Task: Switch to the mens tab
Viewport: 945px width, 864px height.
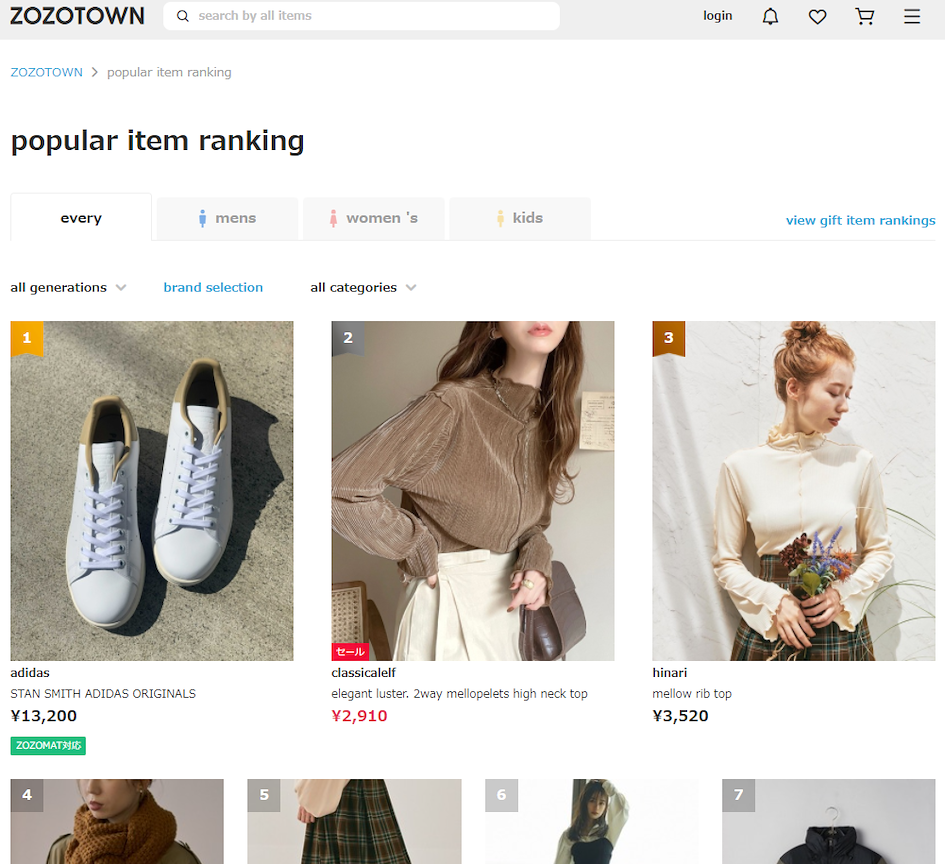Action: (227, 218)
